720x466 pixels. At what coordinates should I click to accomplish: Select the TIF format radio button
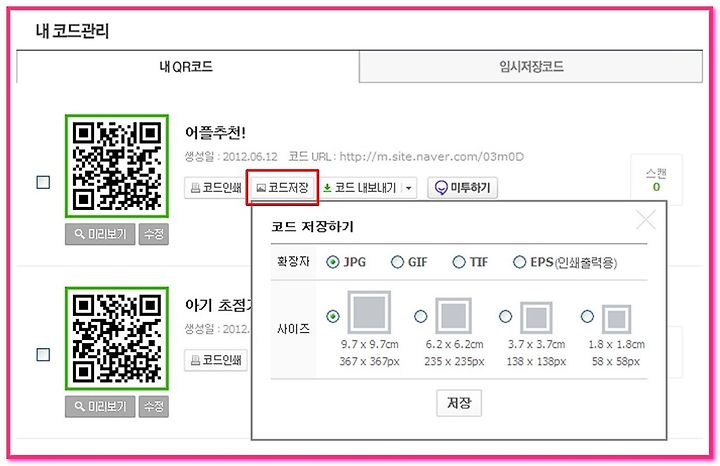[x=459, y=262]
